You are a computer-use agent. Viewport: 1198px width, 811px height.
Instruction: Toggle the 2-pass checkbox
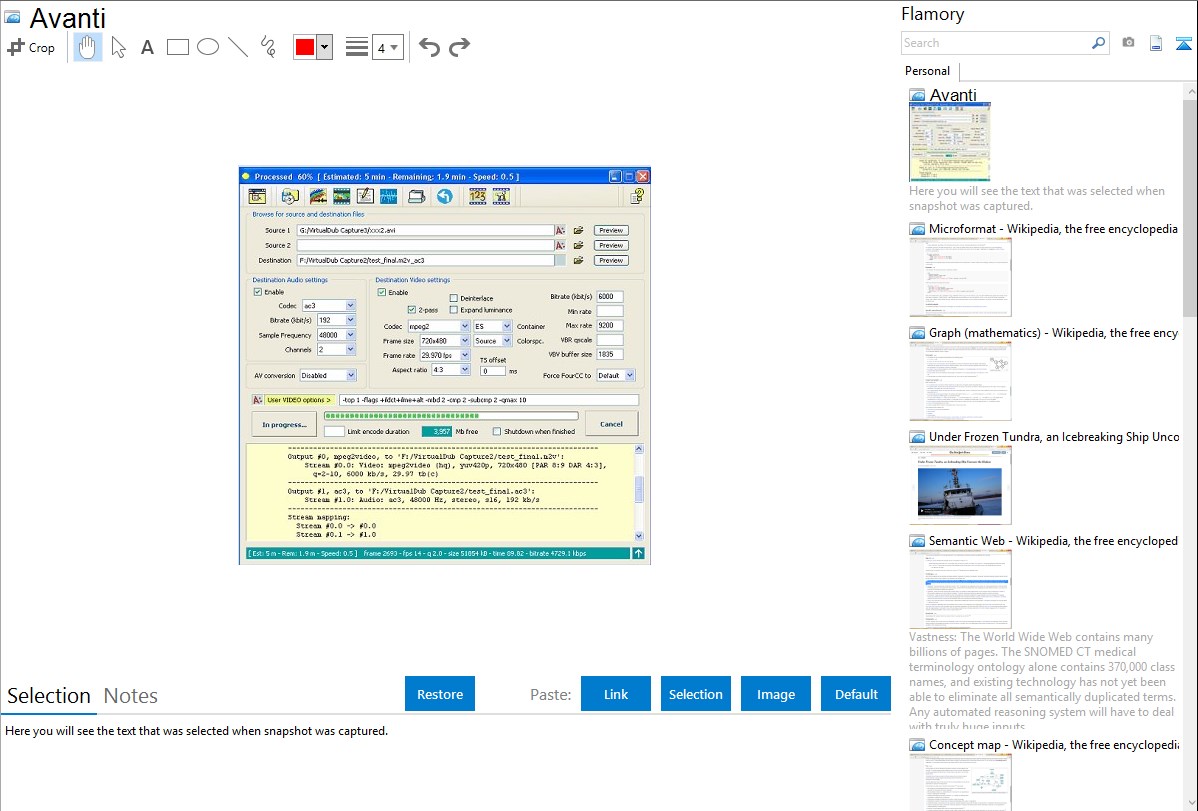pos(412,310)
